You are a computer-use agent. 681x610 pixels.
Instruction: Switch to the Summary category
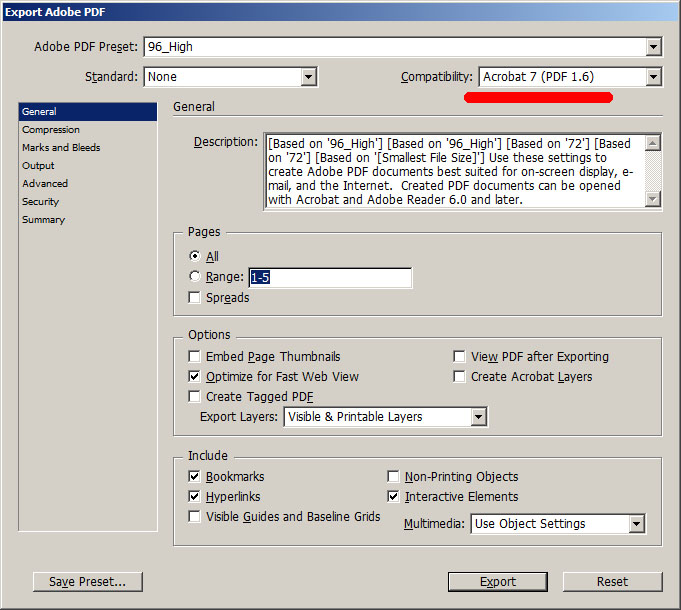coord(88,220)
